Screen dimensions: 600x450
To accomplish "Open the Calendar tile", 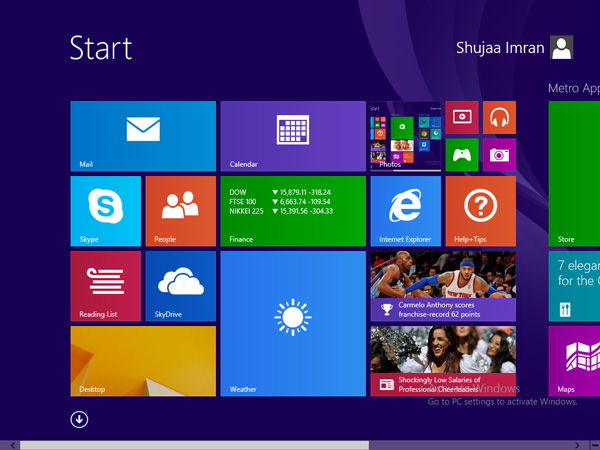I will point(293,136).
